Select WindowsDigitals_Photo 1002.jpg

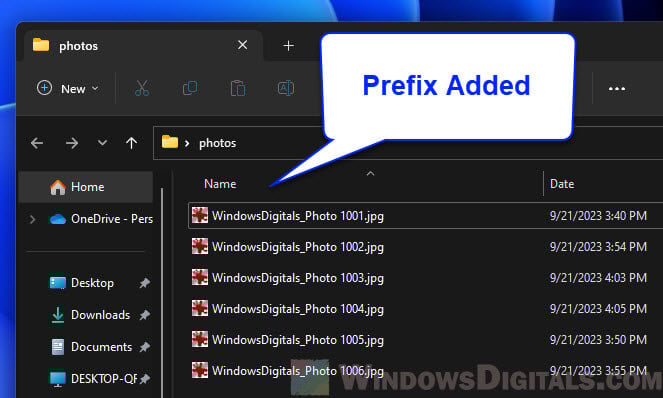tap(298, 247)
